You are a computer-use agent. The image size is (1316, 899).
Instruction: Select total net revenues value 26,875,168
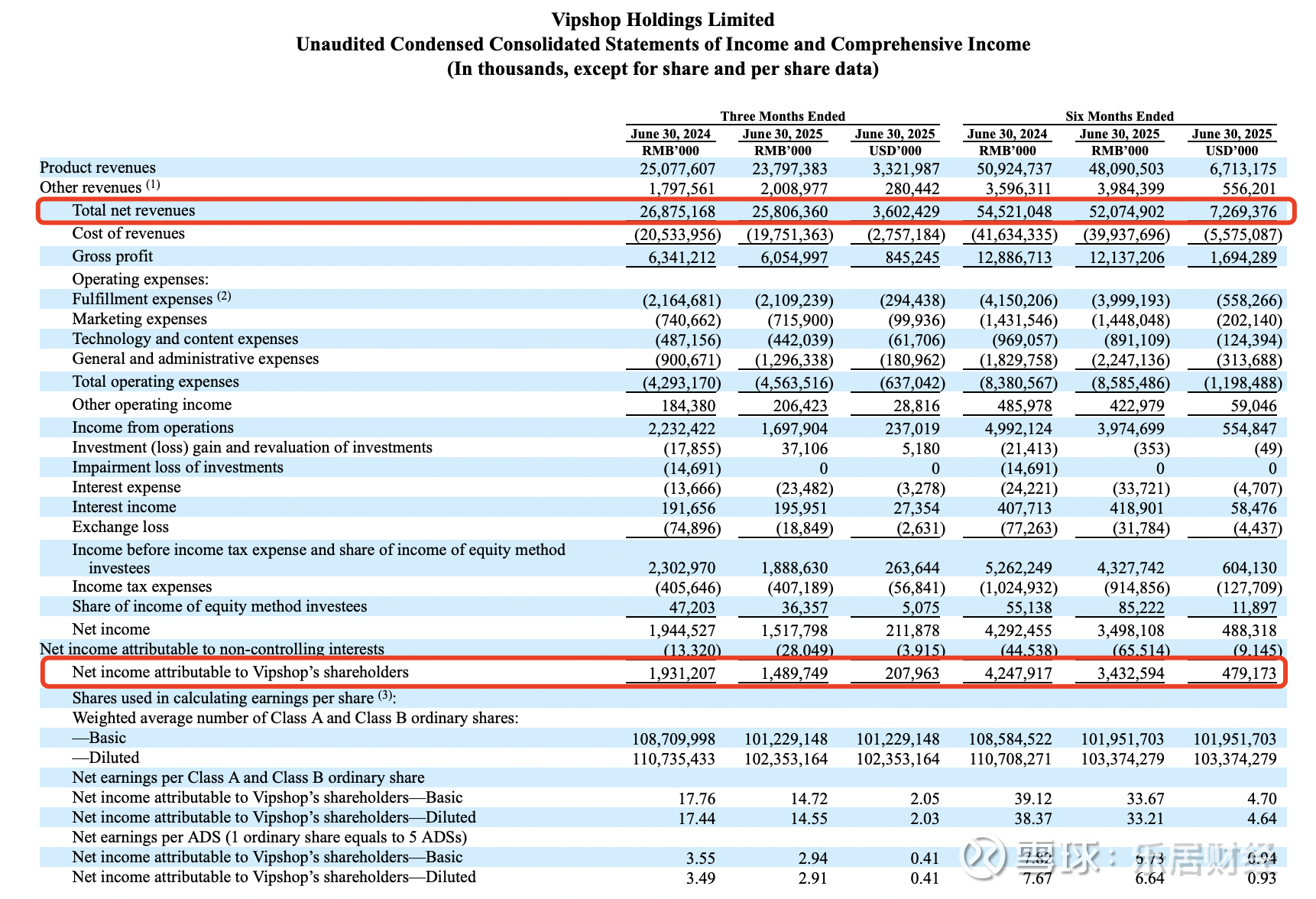tap(677, 212)
